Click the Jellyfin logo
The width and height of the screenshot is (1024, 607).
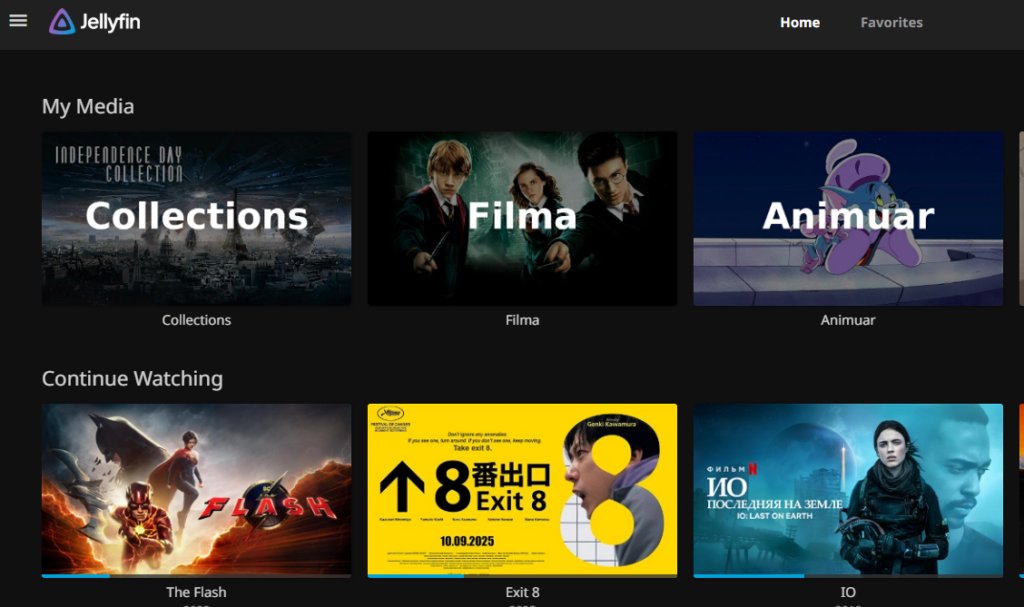95,22
